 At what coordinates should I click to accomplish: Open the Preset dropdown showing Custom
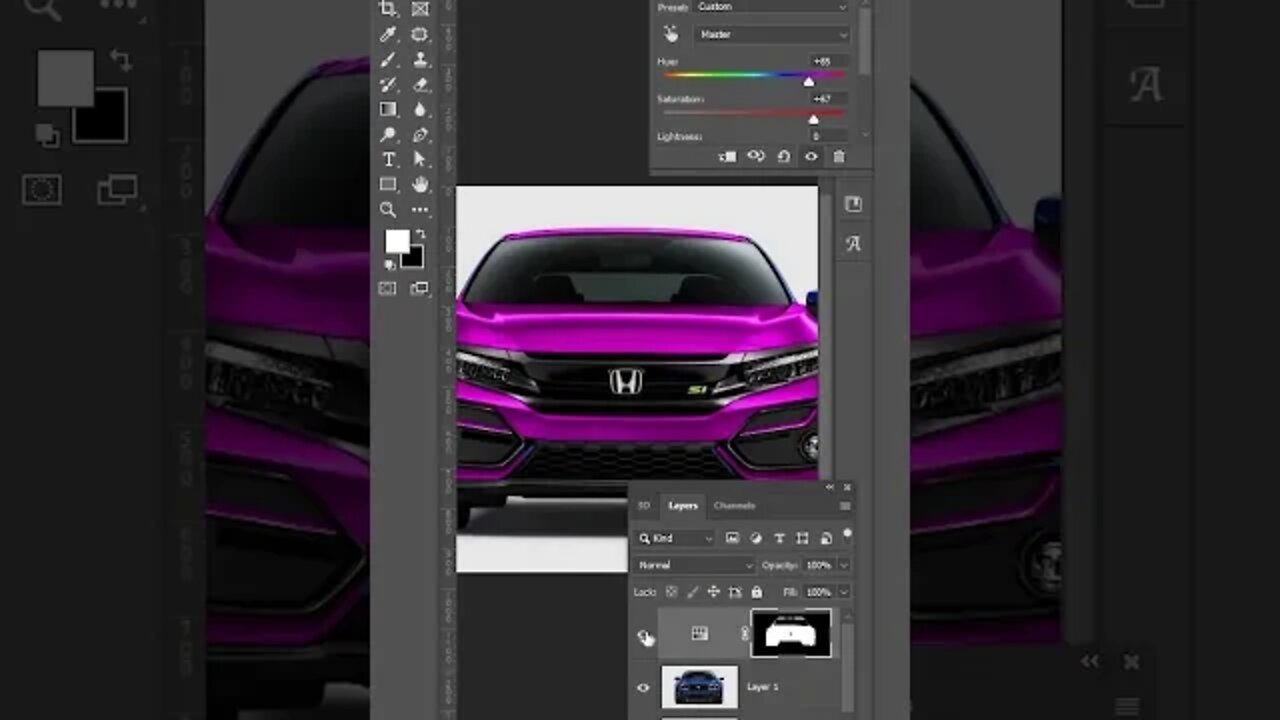(x=771, y=6)
